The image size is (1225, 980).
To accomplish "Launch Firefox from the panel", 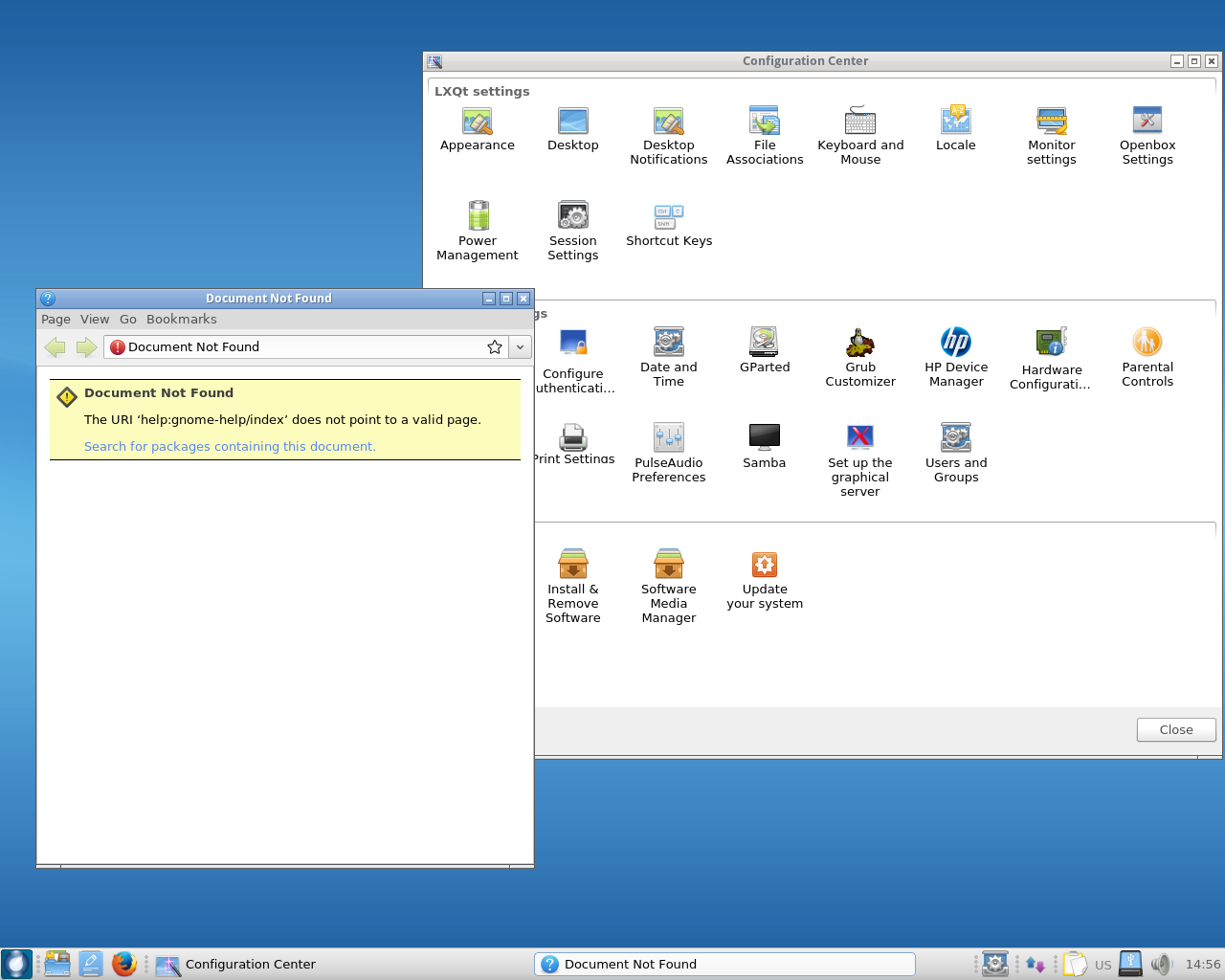I will tap(123, 964).
